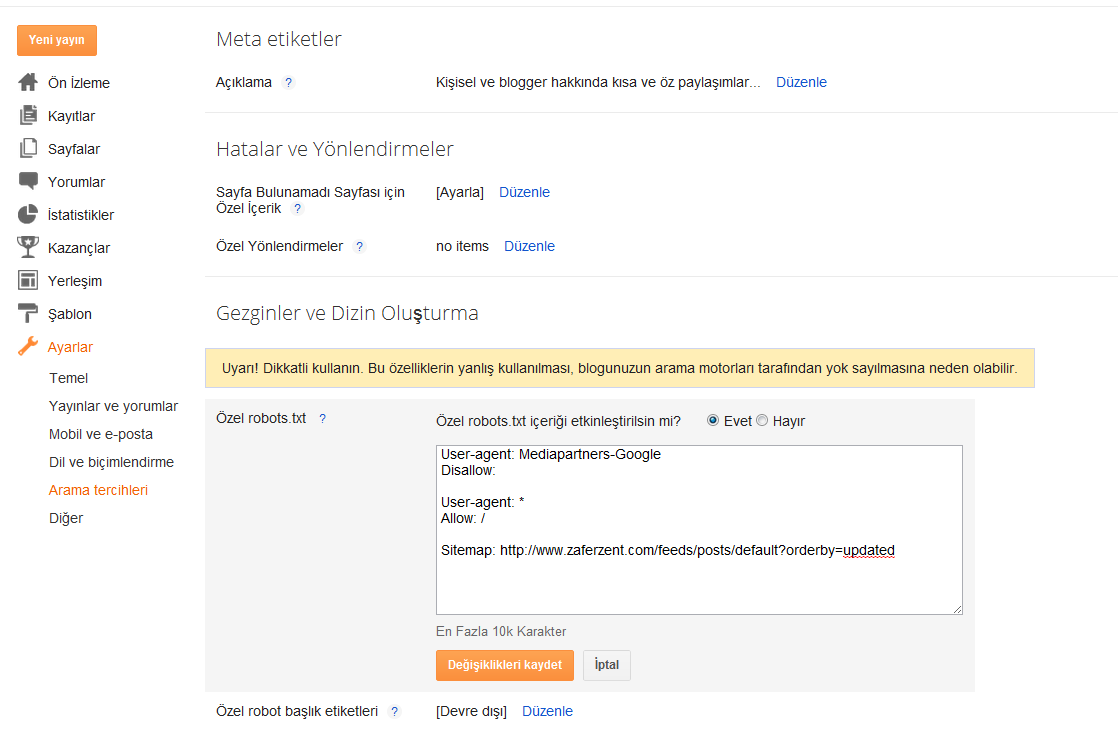Click Düzenle link for Açıklama
The width and height of the screenshot is (1118, 741).
pos(801,82)
